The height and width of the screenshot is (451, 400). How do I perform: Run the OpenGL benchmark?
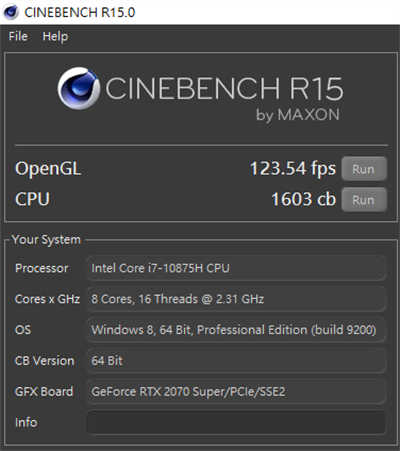coord(364,169)
